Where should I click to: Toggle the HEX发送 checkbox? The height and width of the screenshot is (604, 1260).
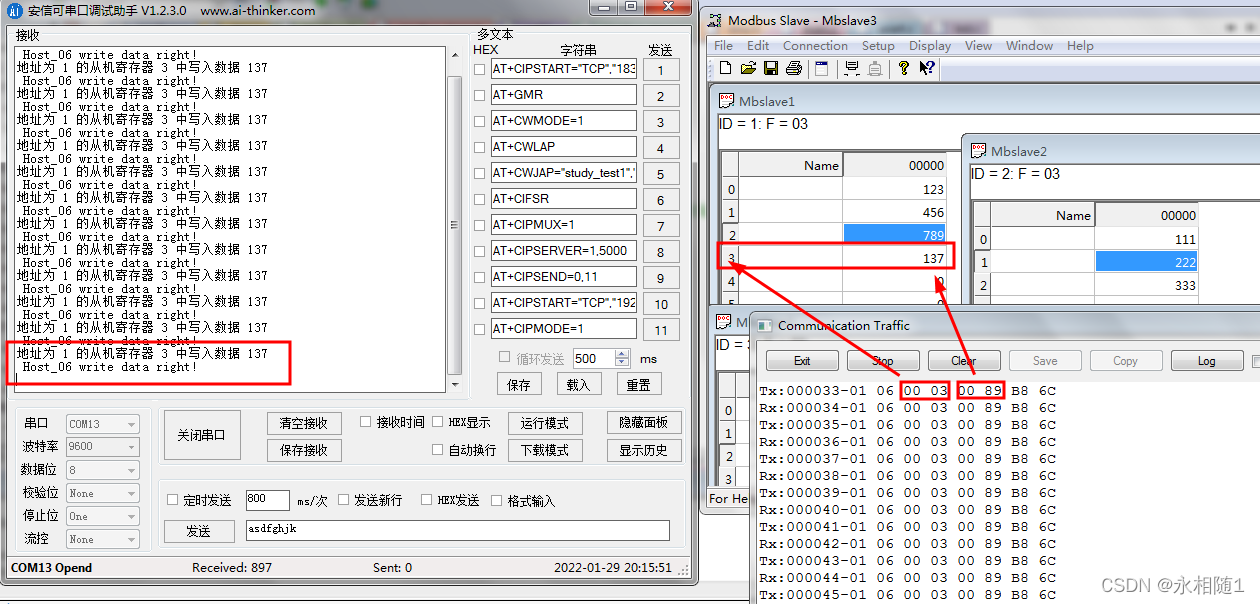(427, 500)
